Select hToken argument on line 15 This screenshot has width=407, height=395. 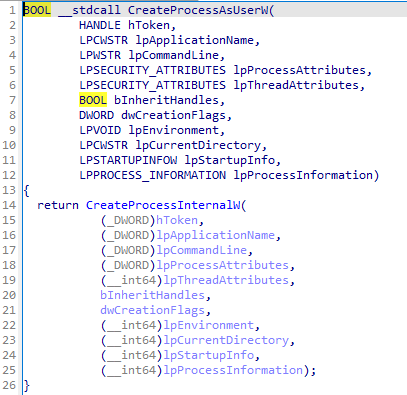(x=177, y=220)
